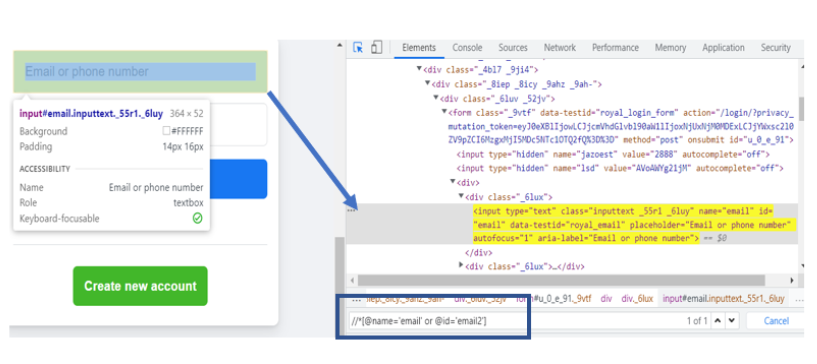Collapse the div class _8iep node
The width and height of the screenshot is (817, 364).
pos(428,83)
